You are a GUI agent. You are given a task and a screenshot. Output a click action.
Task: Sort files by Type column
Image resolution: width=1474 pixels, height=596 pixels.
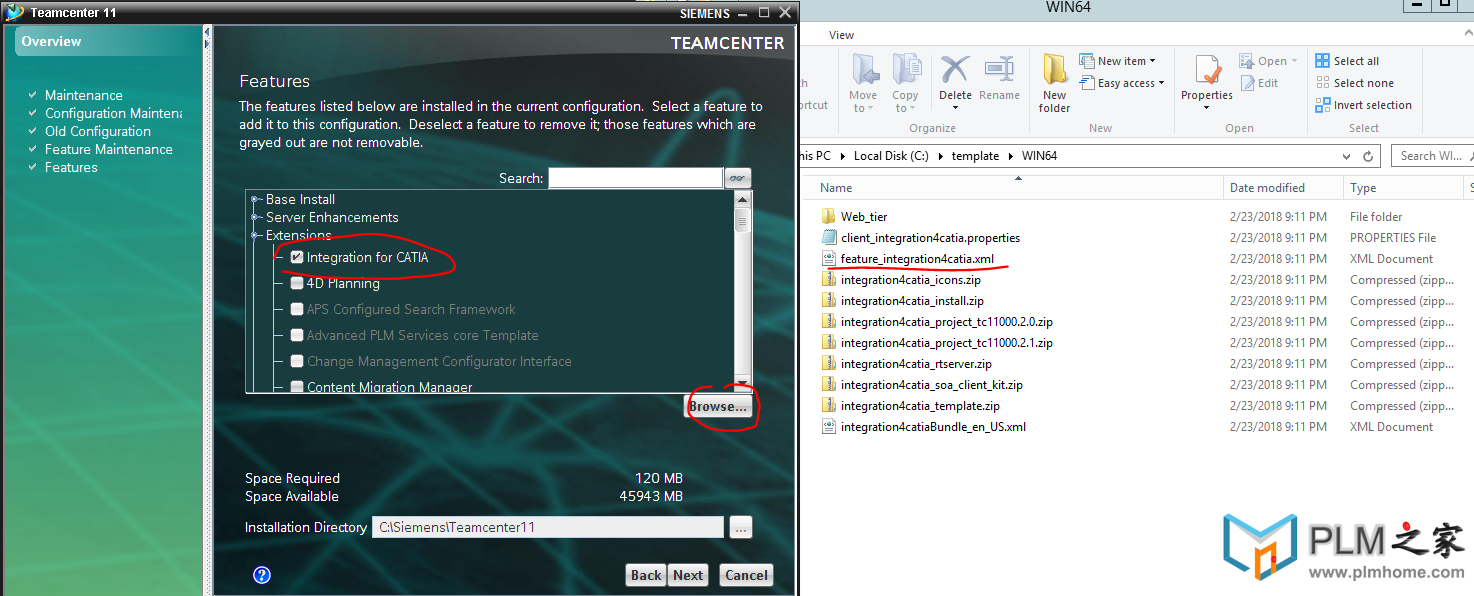[1363, 188]
